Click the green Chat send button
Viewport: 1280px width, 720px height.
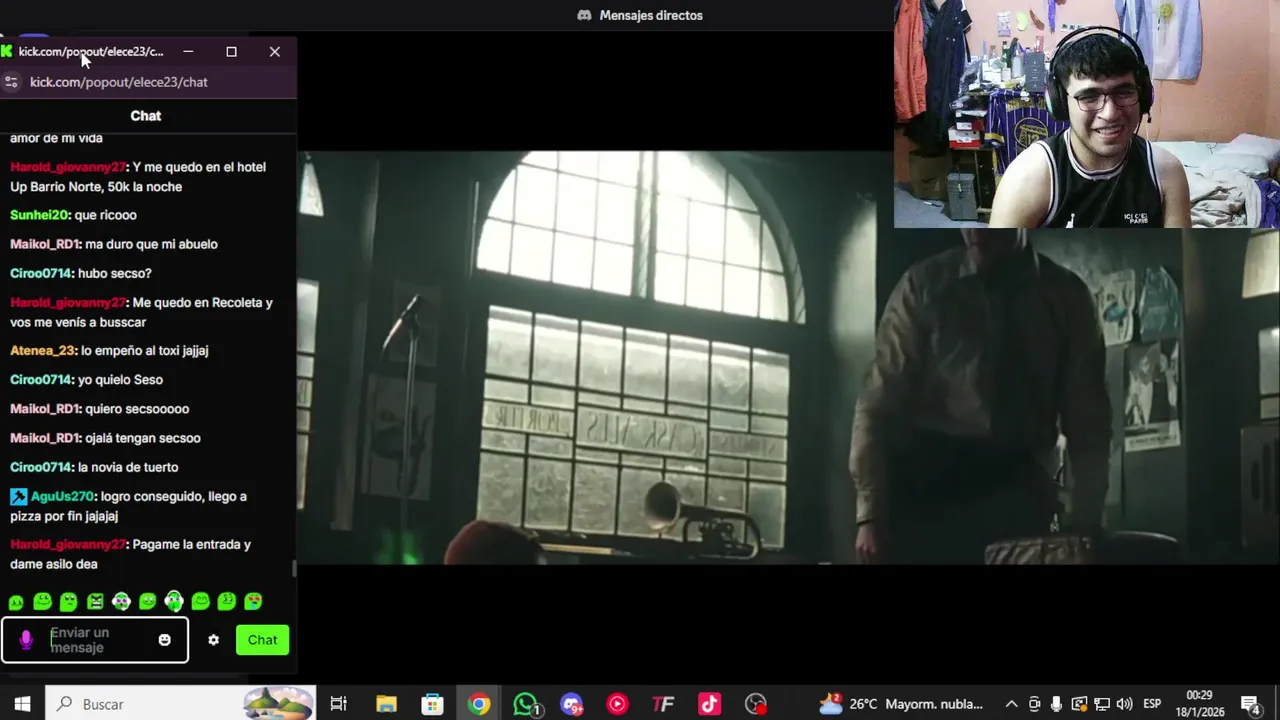coord(262,640)
